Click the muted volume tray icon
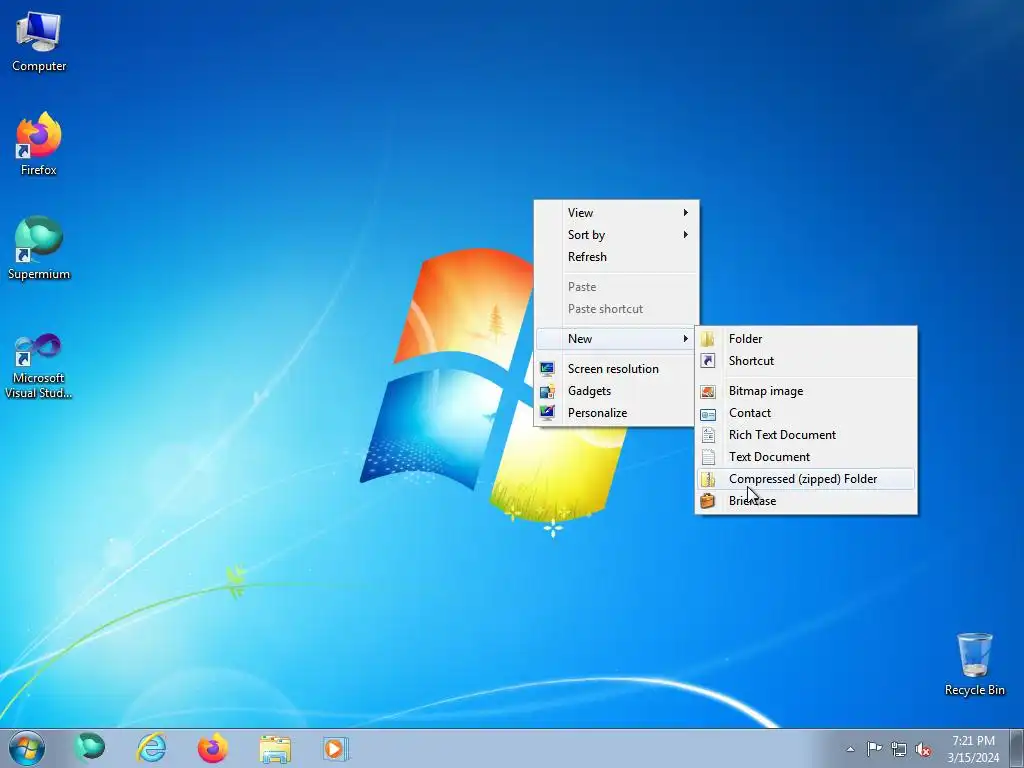The image size is (1024, 768). (923, 749)
